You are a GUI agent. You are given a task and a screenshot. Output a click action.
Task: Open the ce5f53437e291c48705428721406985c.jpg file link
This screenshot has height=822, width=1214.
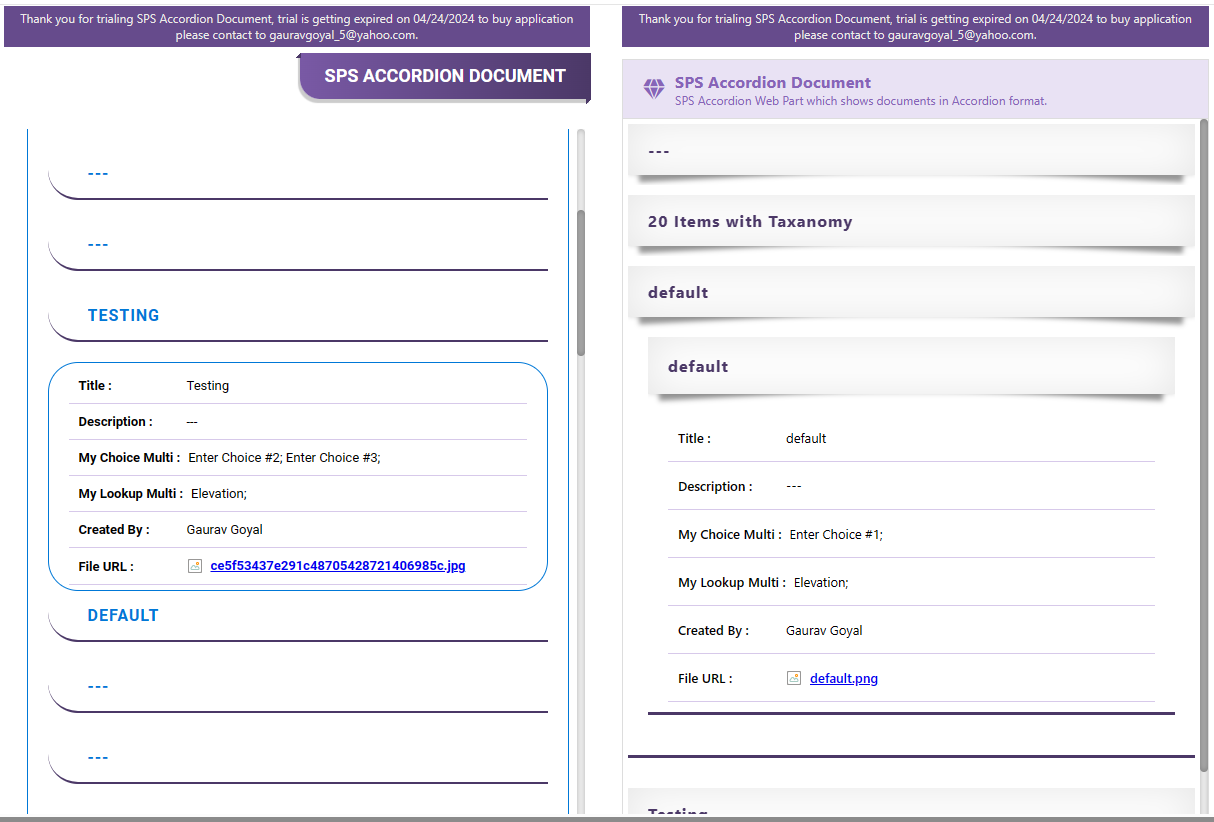(337, 566)
